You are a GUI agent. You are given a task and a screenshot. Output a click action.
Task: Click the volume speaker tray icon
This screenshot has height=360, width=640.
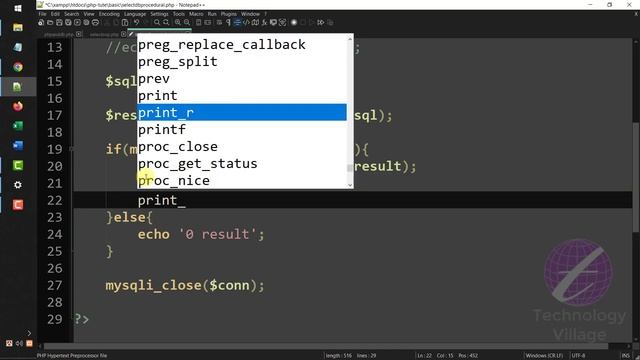19,343
